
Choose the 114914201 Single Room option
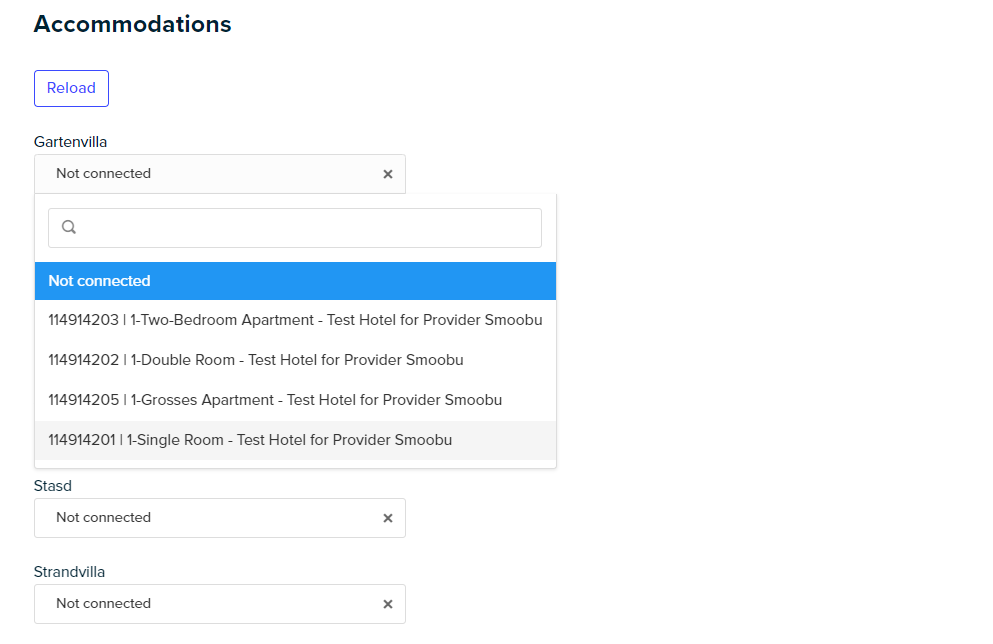(295, 440)
